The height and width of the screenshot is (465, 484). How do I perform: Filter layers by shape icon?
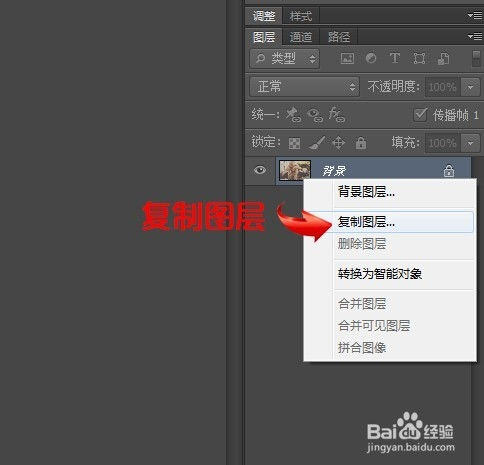[x=419, y=59]
